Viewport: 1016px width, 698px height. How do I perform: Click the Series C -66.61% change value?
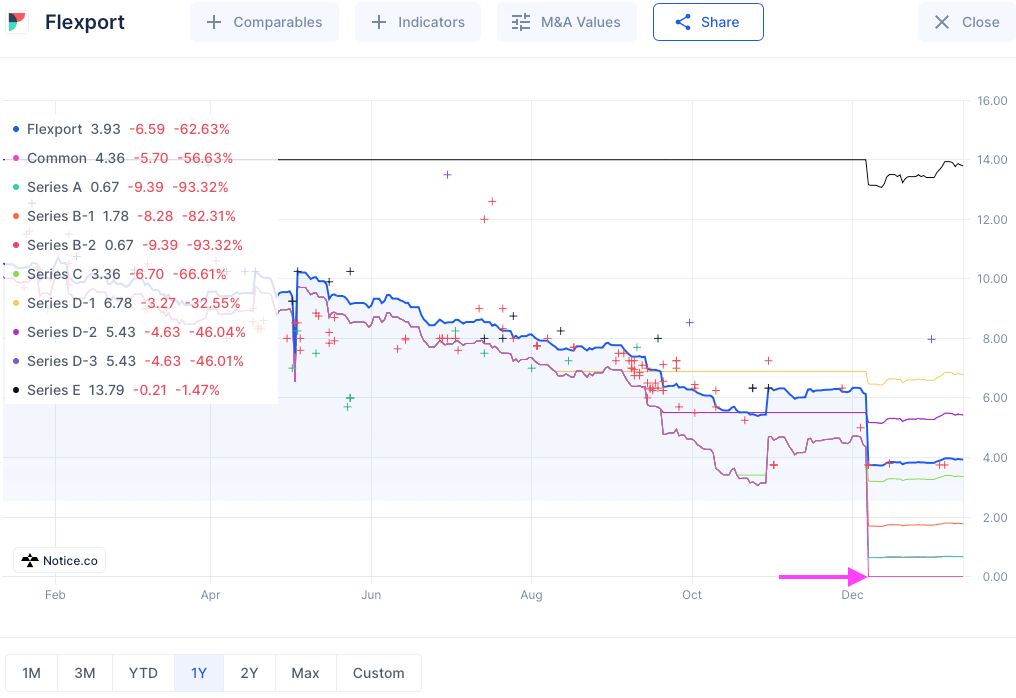200,274
